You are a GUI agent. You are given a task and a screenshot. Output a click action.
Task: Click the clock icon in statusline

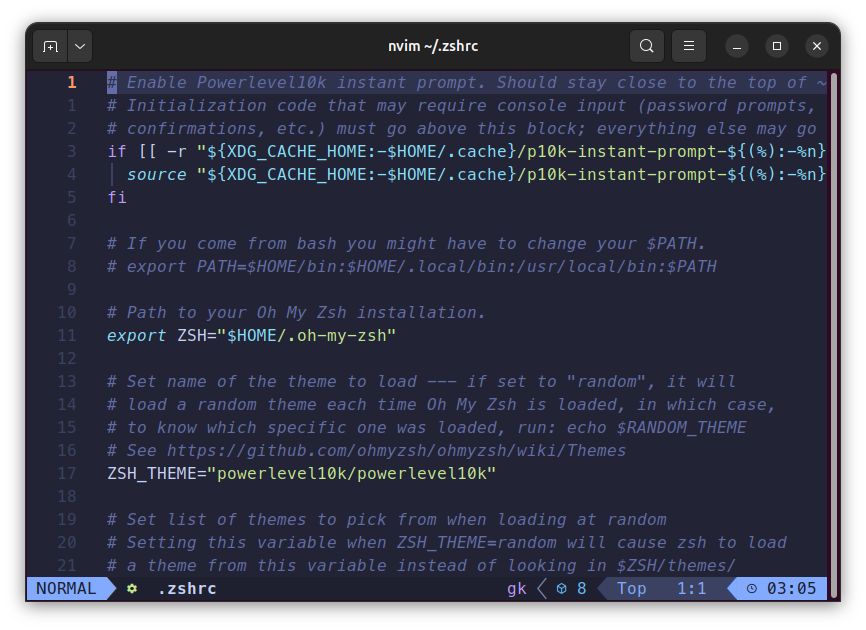751,589
